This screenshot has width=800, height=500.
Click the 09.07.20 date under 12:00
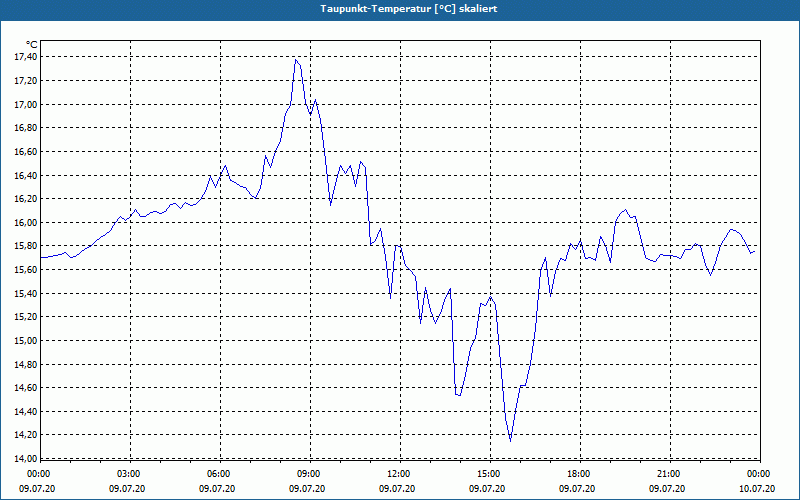[397, 489]
